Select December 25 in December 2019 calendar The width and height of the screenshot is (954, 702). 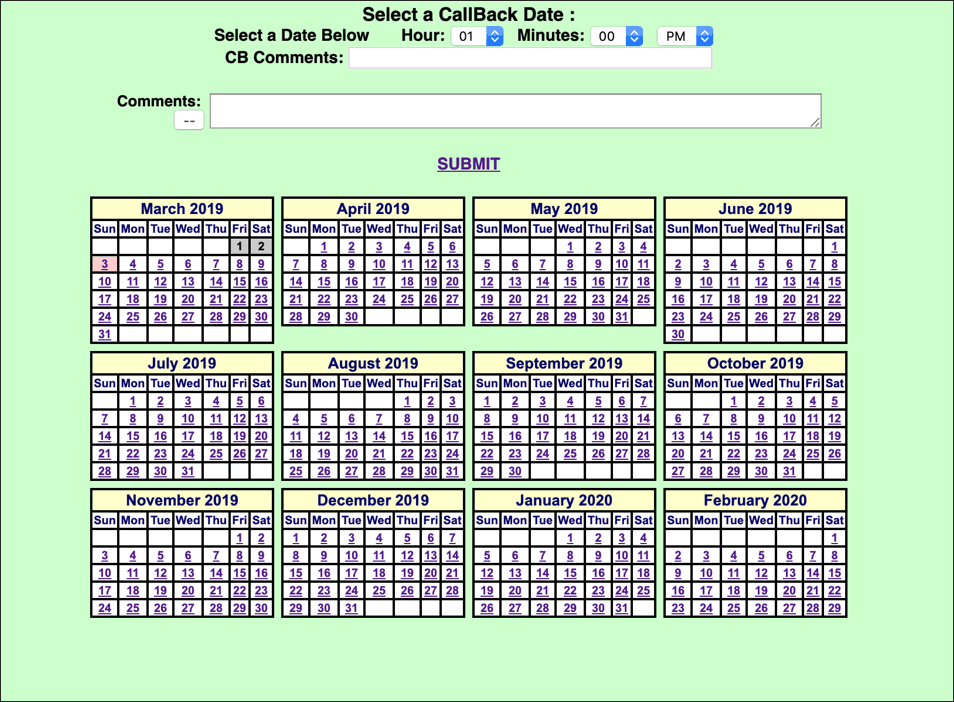[379, 591]
